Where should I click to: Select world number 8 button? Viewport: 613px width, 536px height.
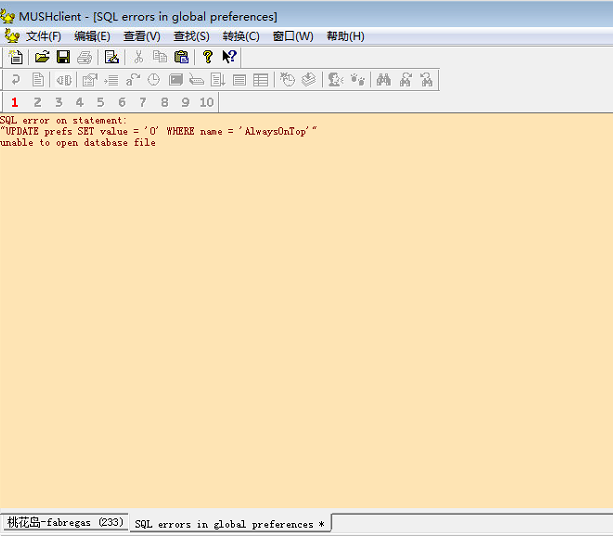(165, 102)
